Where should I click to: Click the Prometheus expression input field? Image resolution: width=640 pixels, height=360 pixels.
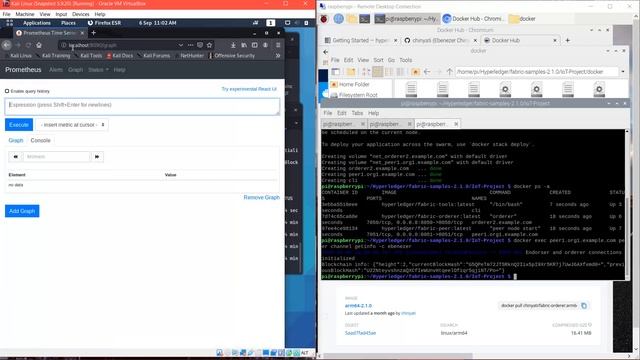point(142,107)
